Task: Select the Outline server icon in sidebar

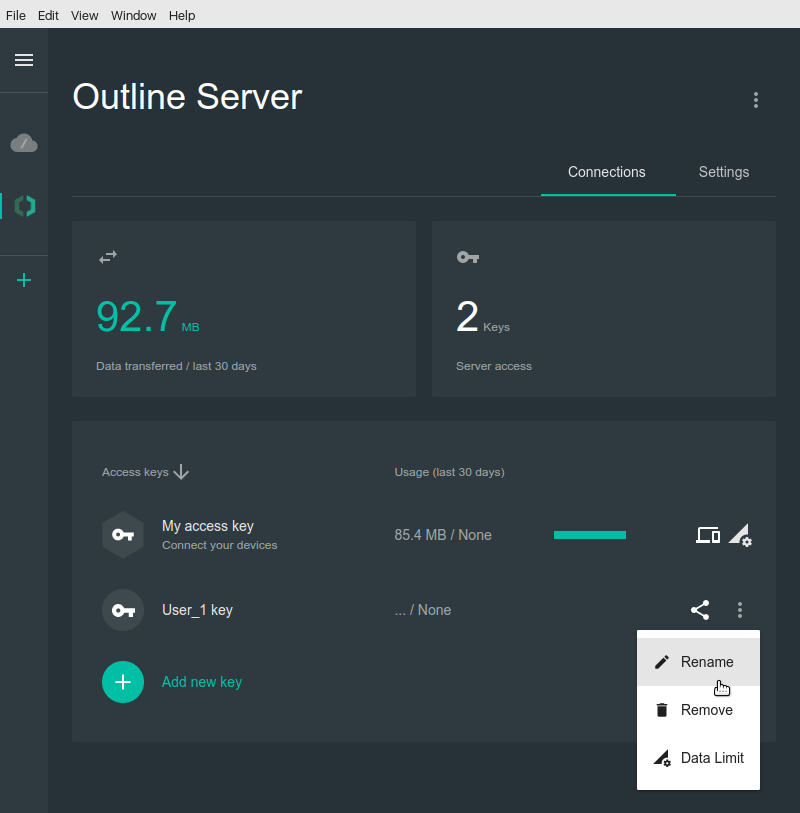Action: pyautogui.click(x=24, y=206)
